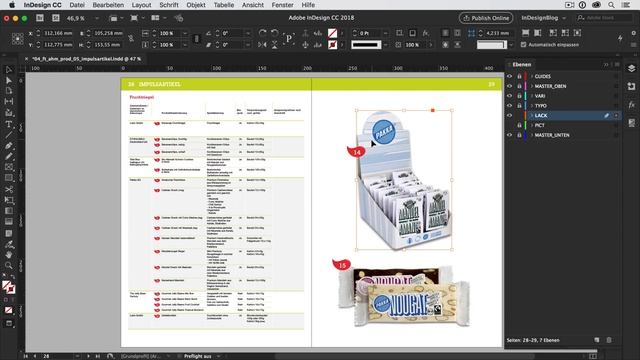Open the Bearbeiten menu

tap(108, 5)
